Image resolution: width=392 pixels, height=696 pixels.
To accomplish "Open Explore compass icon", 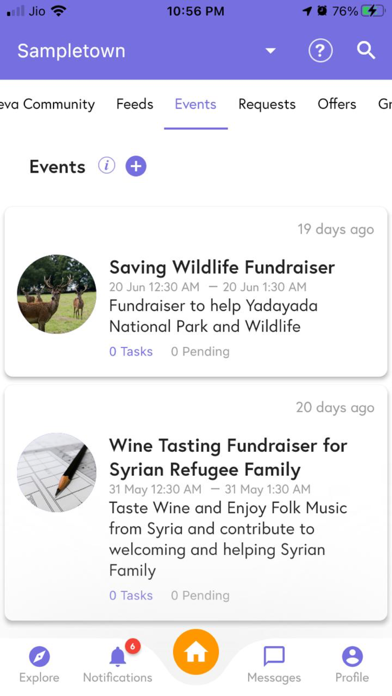I will 39,656.
